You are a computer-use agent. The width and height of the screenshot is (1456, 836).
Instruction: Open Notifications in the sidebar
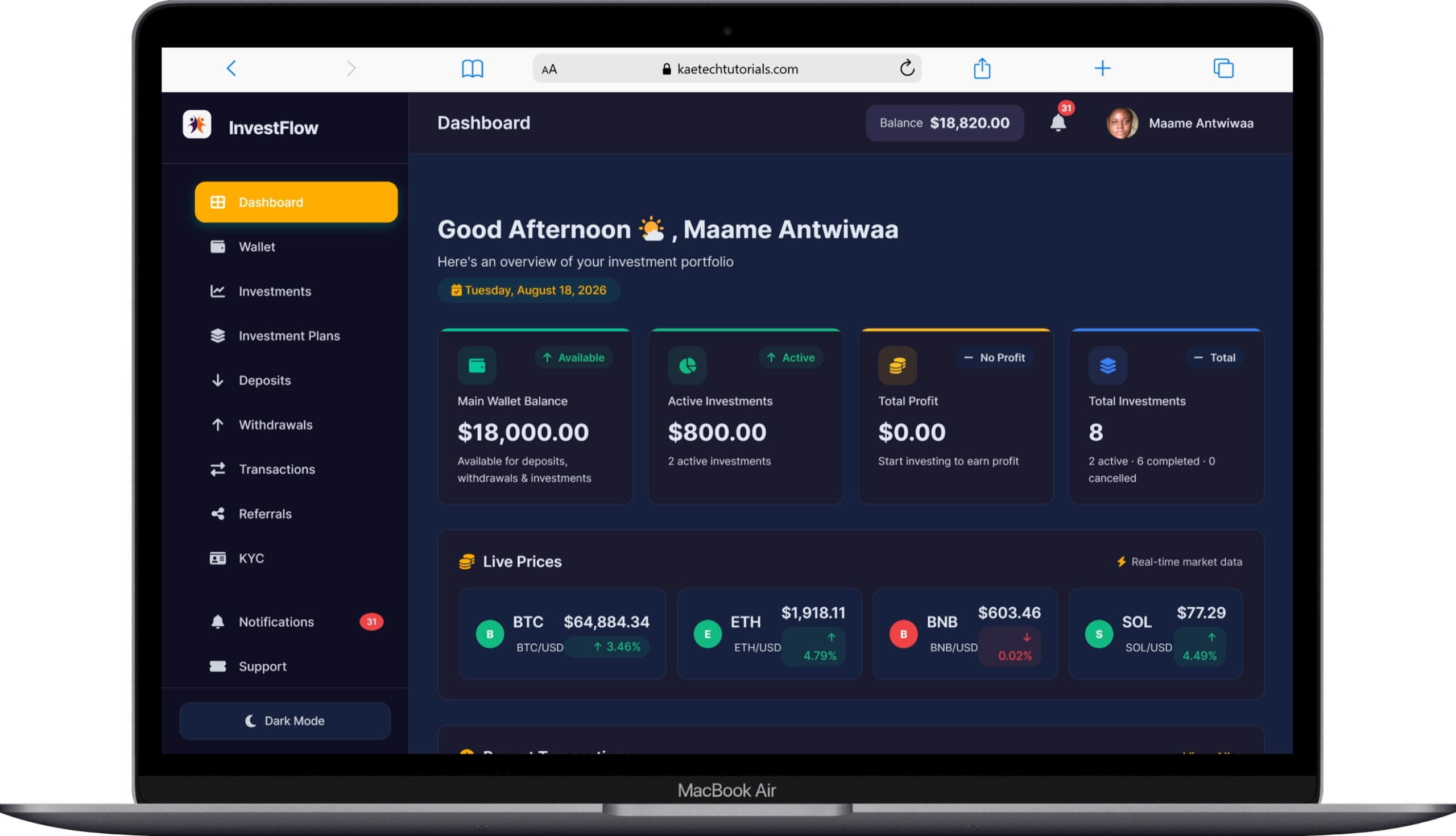(296, 622)
